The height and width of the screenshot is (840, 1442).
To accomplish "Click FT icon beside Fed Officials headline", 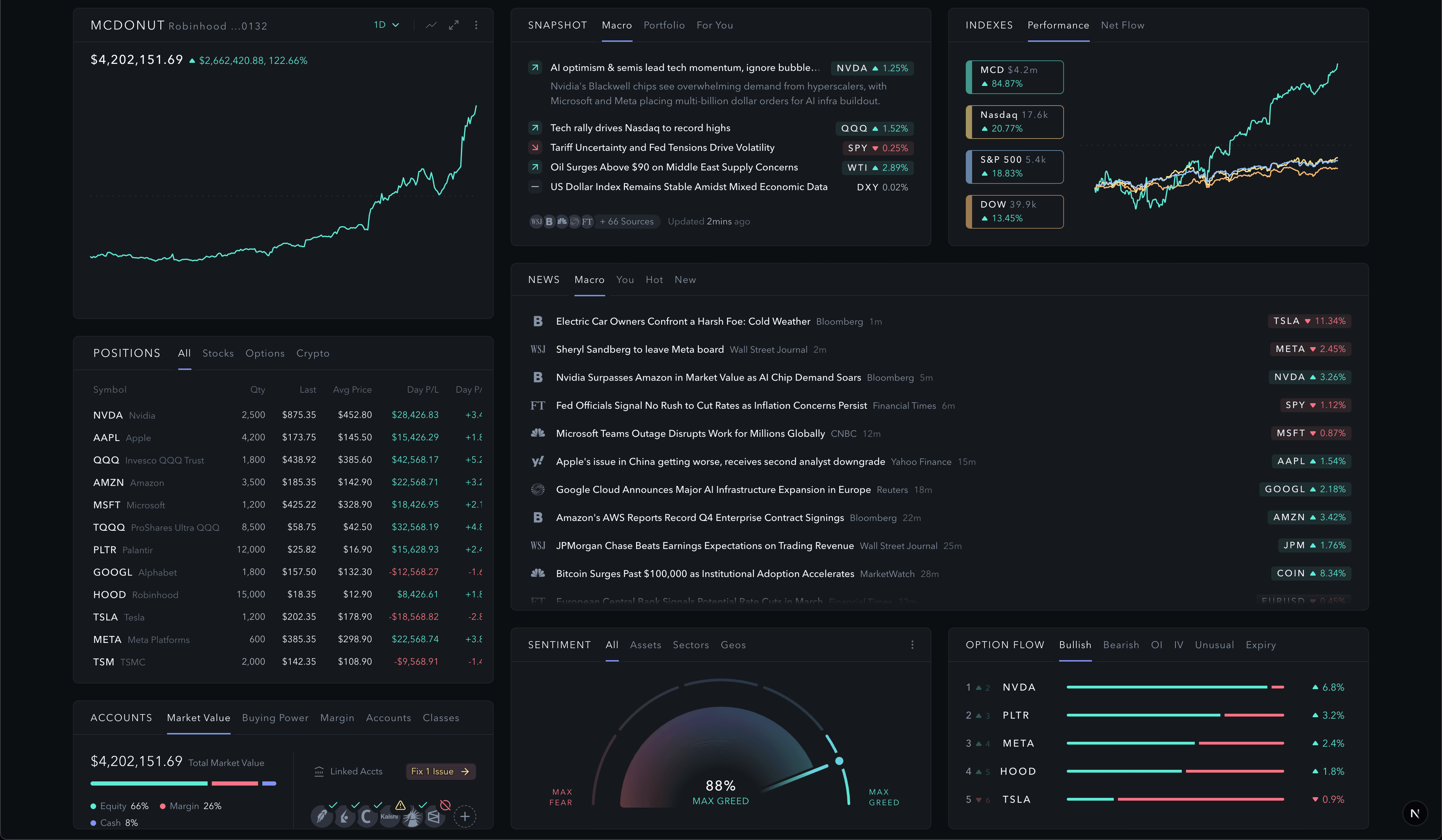I will pyautogui.click(x=538, y=405).
